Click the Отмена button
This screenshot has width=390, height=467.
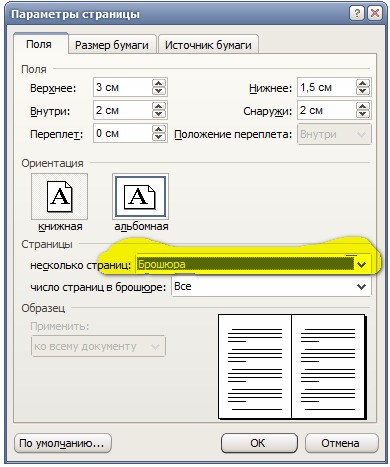341,443
